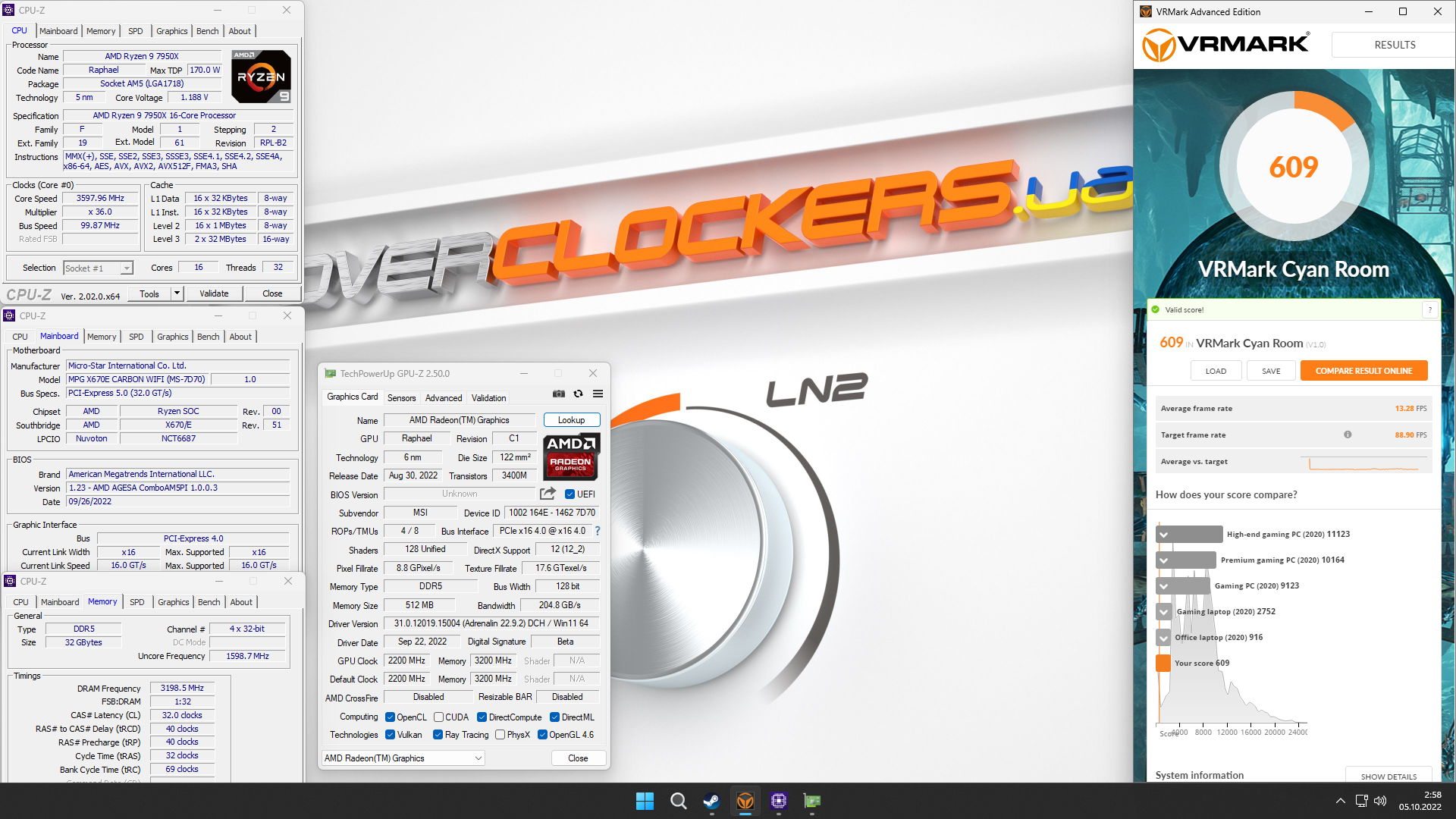1456x819 pixels.
Task: Open Advanced tab in GPU-Z
Action: [444, 398]
